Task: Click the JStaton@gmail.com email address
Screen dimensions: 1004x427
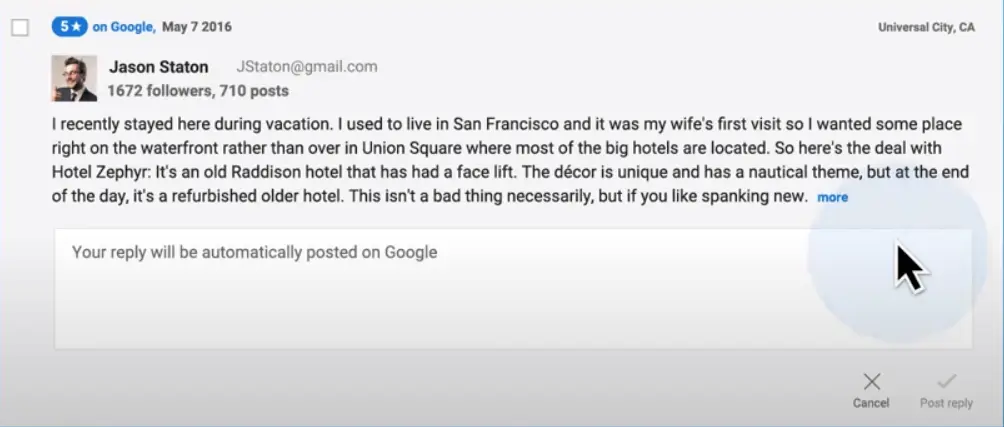Action: pos(306,67)
